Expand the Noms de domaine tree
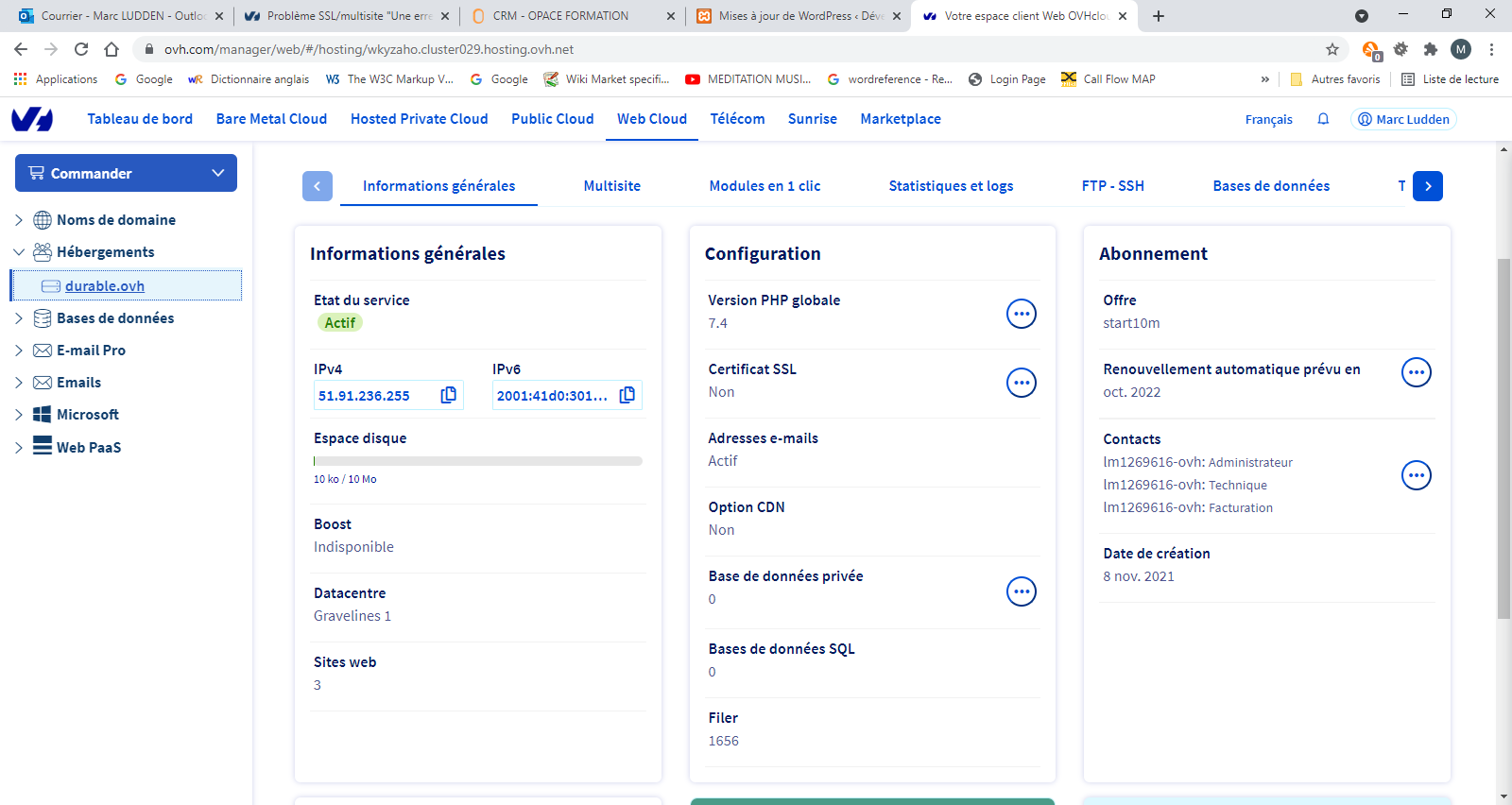This screenshot has width=1512, height=805. (19, 220)
